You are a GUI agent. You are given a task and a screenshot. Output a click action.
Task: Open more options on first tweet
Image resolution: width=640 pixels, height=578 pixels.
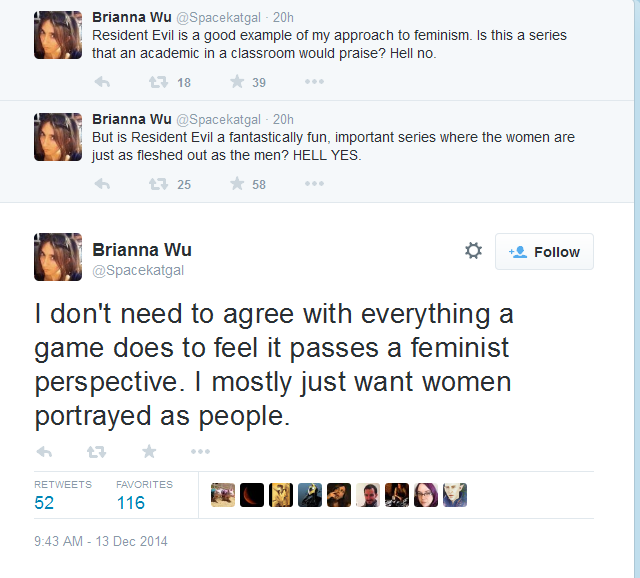pos(314,82)
